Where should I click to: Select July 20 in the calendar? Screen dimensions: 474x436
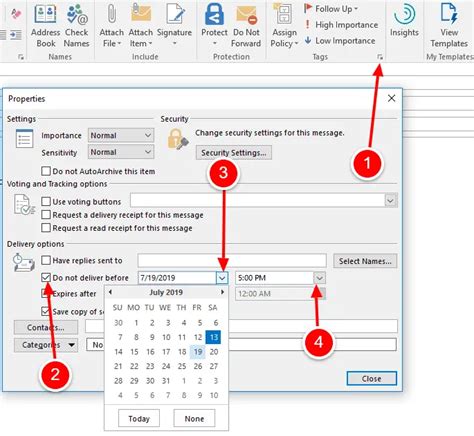[214, 352]
